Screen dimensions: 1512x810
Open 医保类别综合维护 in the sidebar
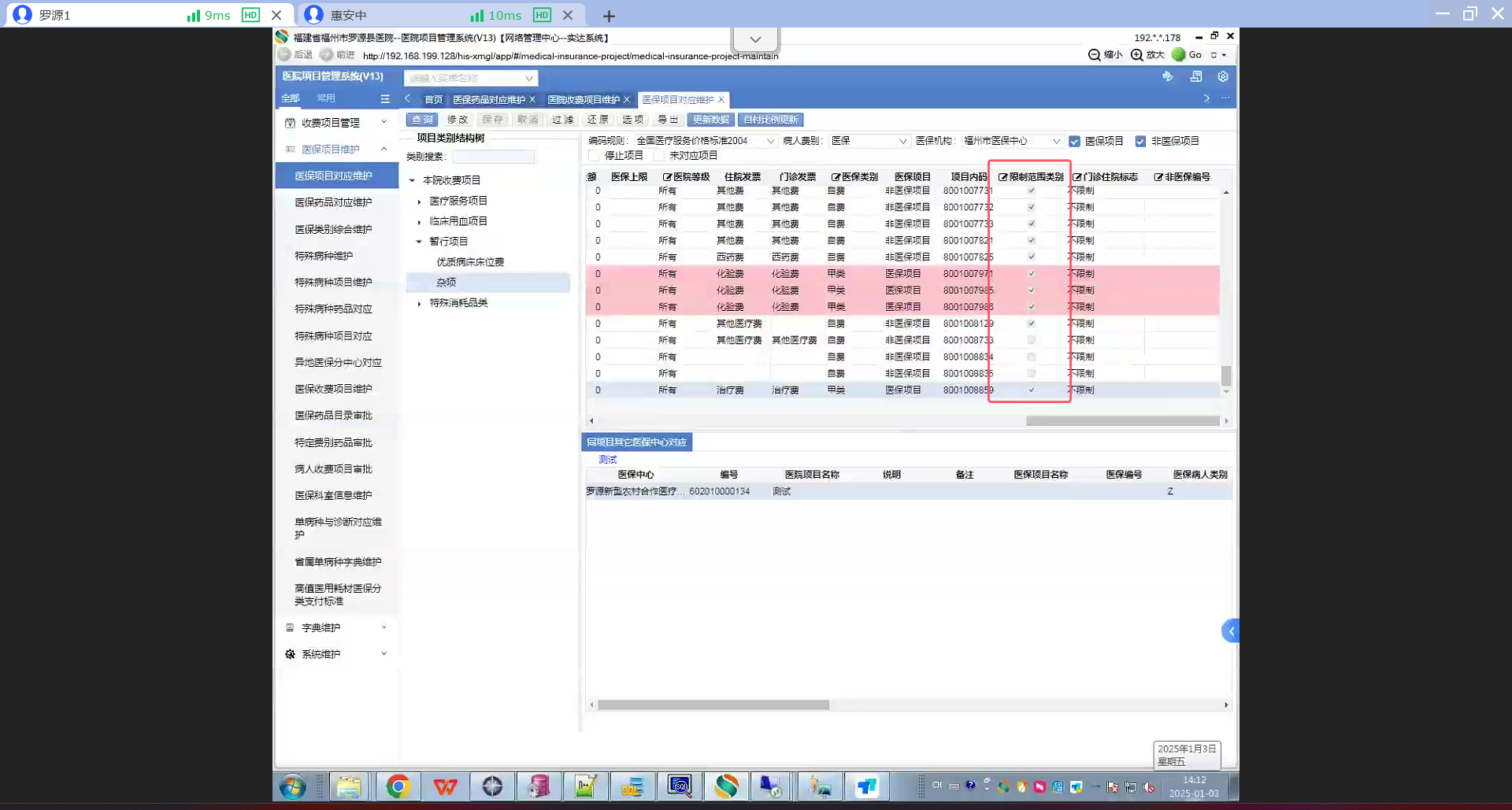[333, 229]
